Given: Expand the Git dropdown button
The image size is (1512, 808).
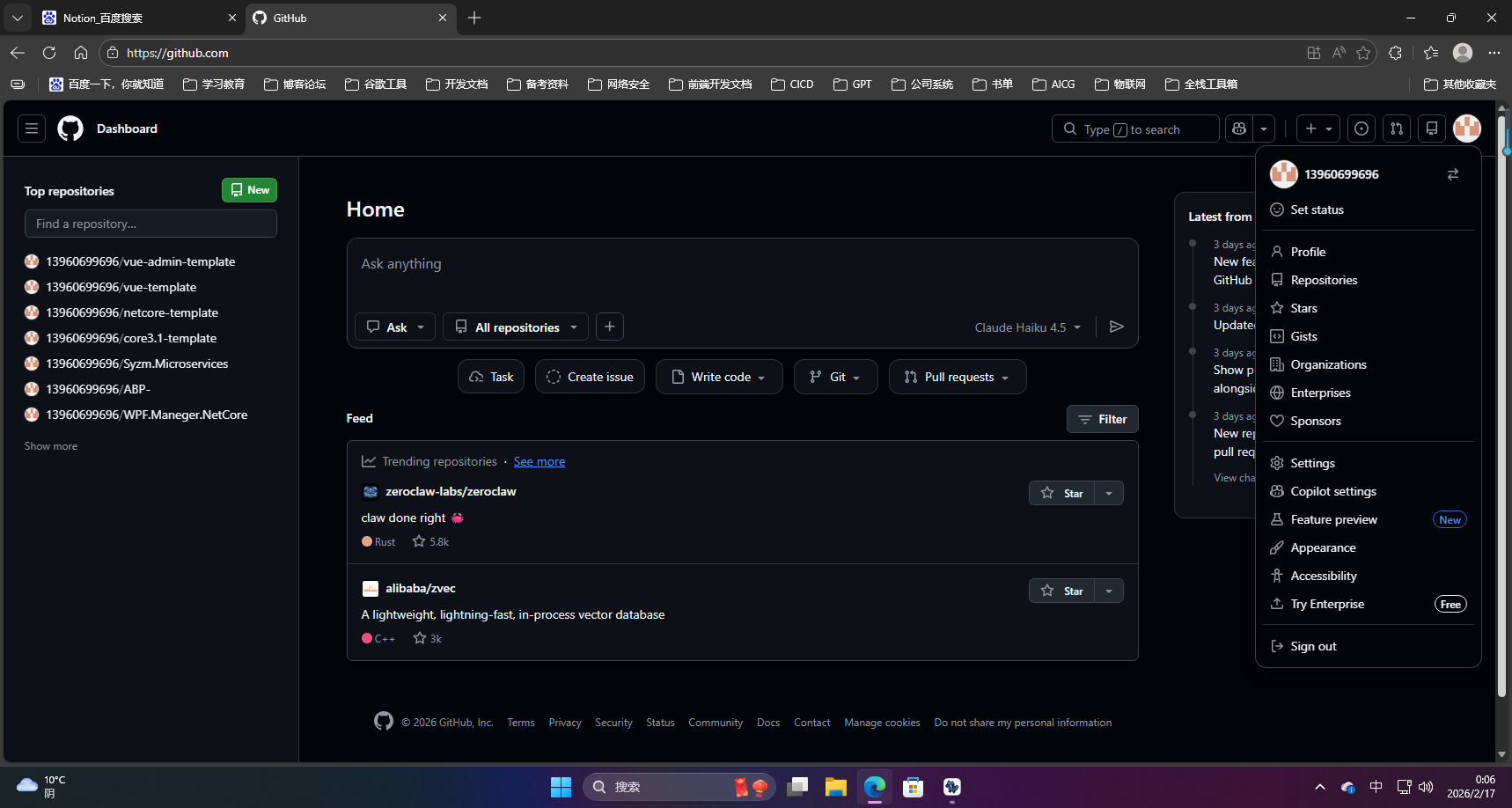Looking at the screenshot, I should click(835, 377).
